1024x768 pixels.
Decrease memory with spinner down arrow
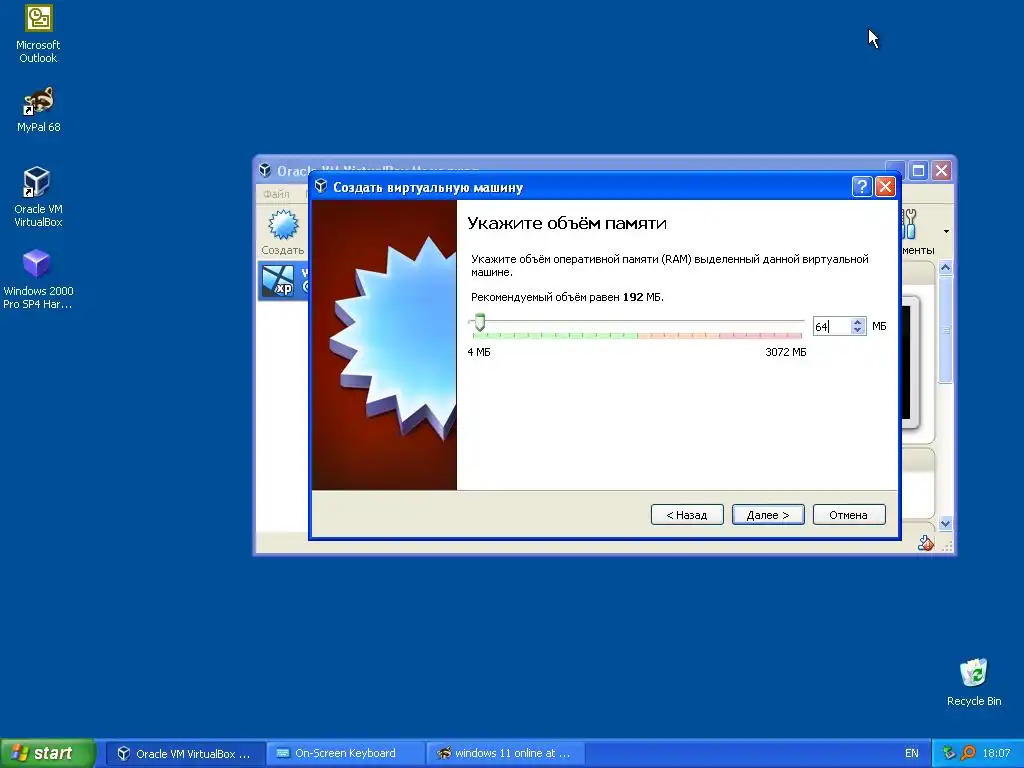(858, 330)
